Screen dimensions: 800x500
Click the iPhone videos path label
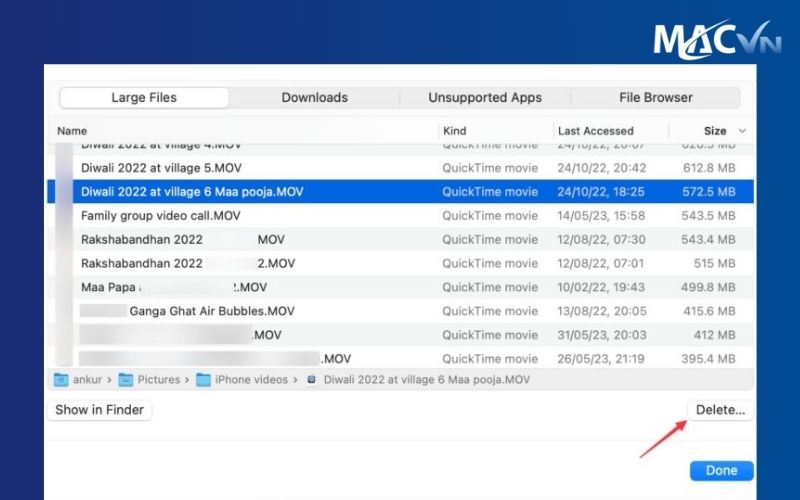[x=251, y=380]
